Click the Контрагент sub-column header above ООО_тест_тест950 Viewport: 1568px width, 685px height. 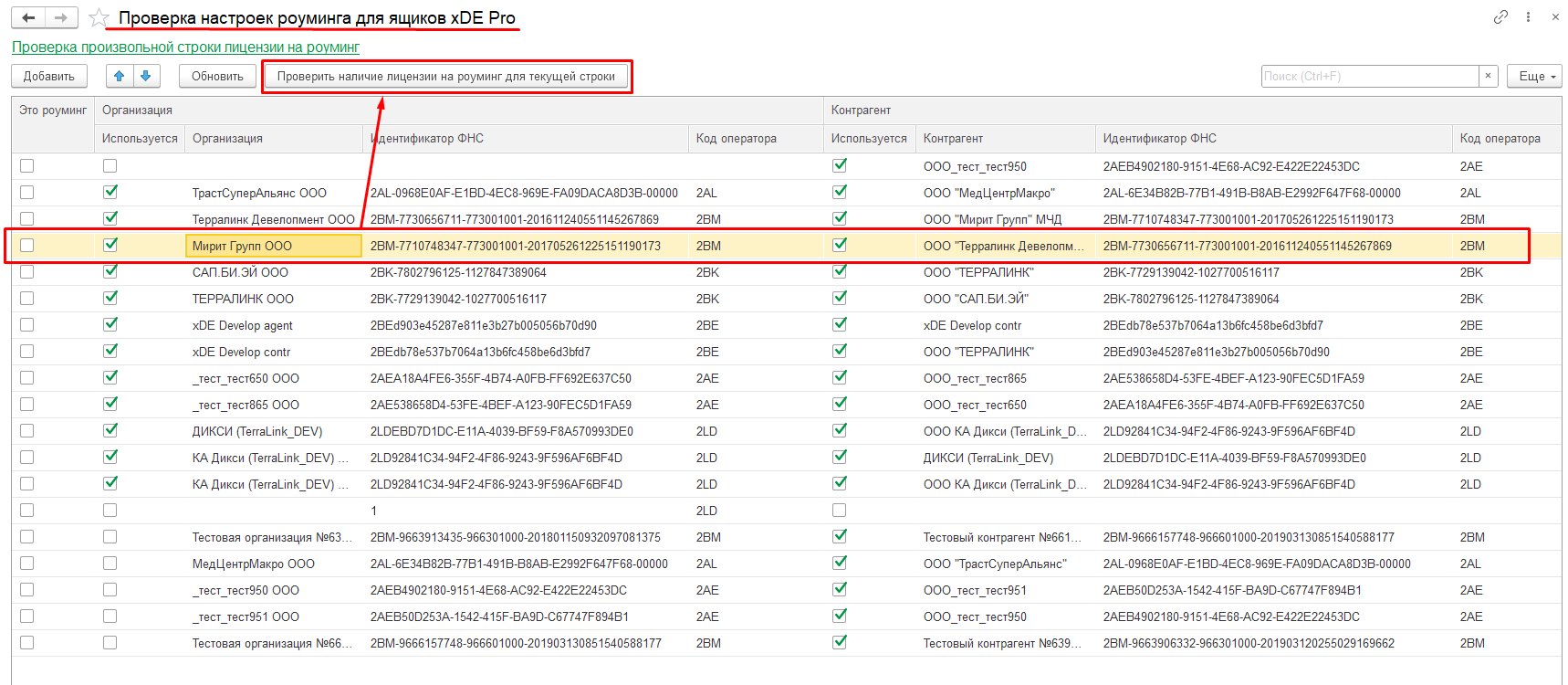click(1005, 139)
